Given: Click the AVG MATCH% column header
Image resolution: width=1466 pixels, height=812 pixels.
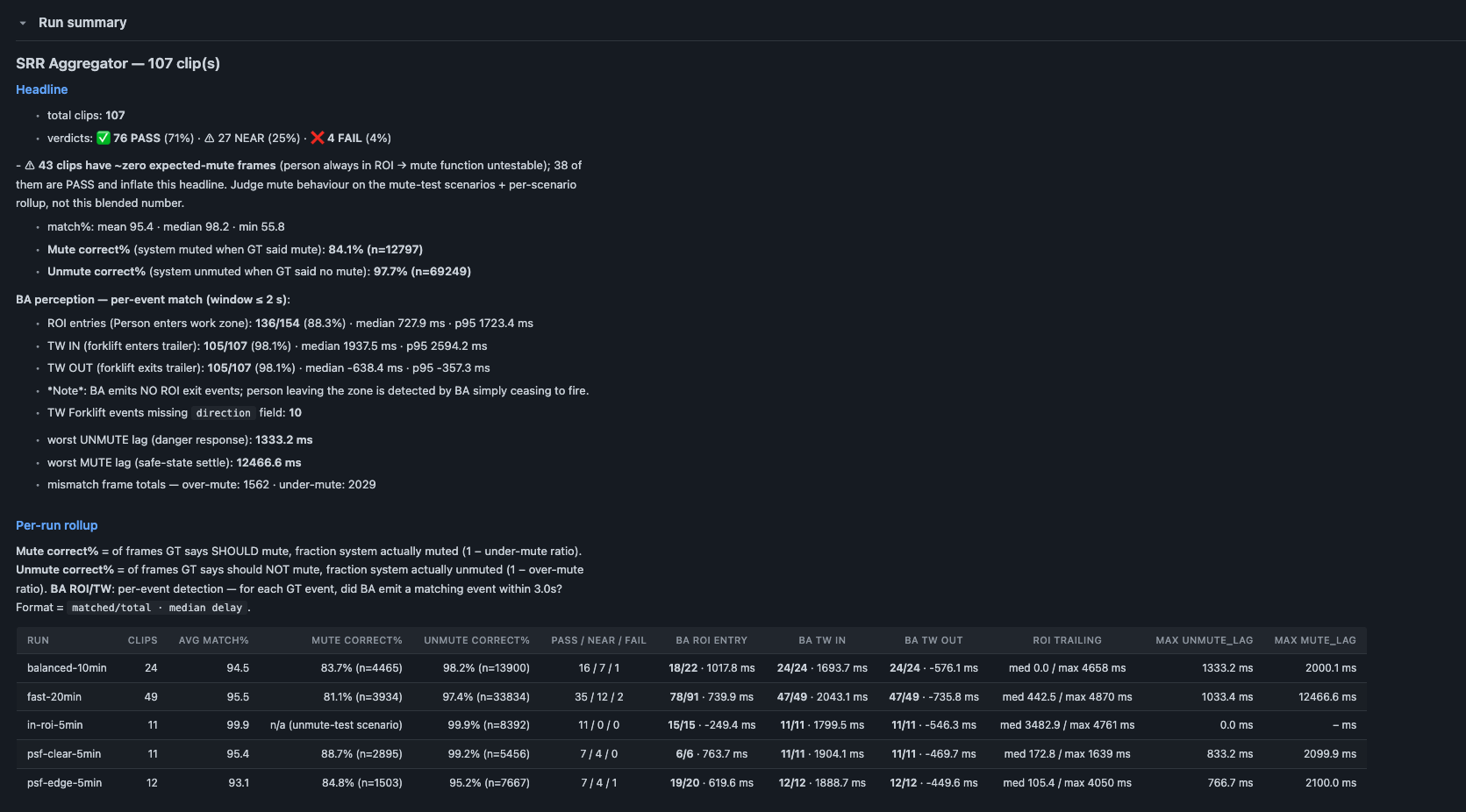Looking at the screenshot, I should [214, 640].
